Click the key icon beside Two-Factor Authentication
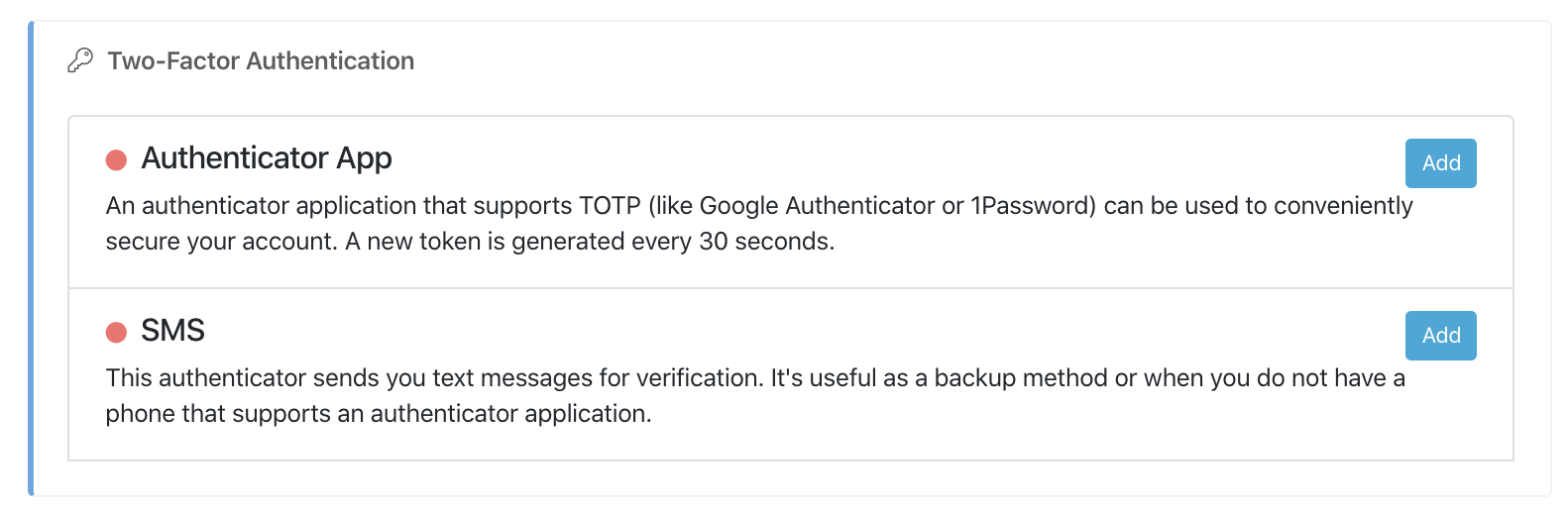 click(80, 60)
